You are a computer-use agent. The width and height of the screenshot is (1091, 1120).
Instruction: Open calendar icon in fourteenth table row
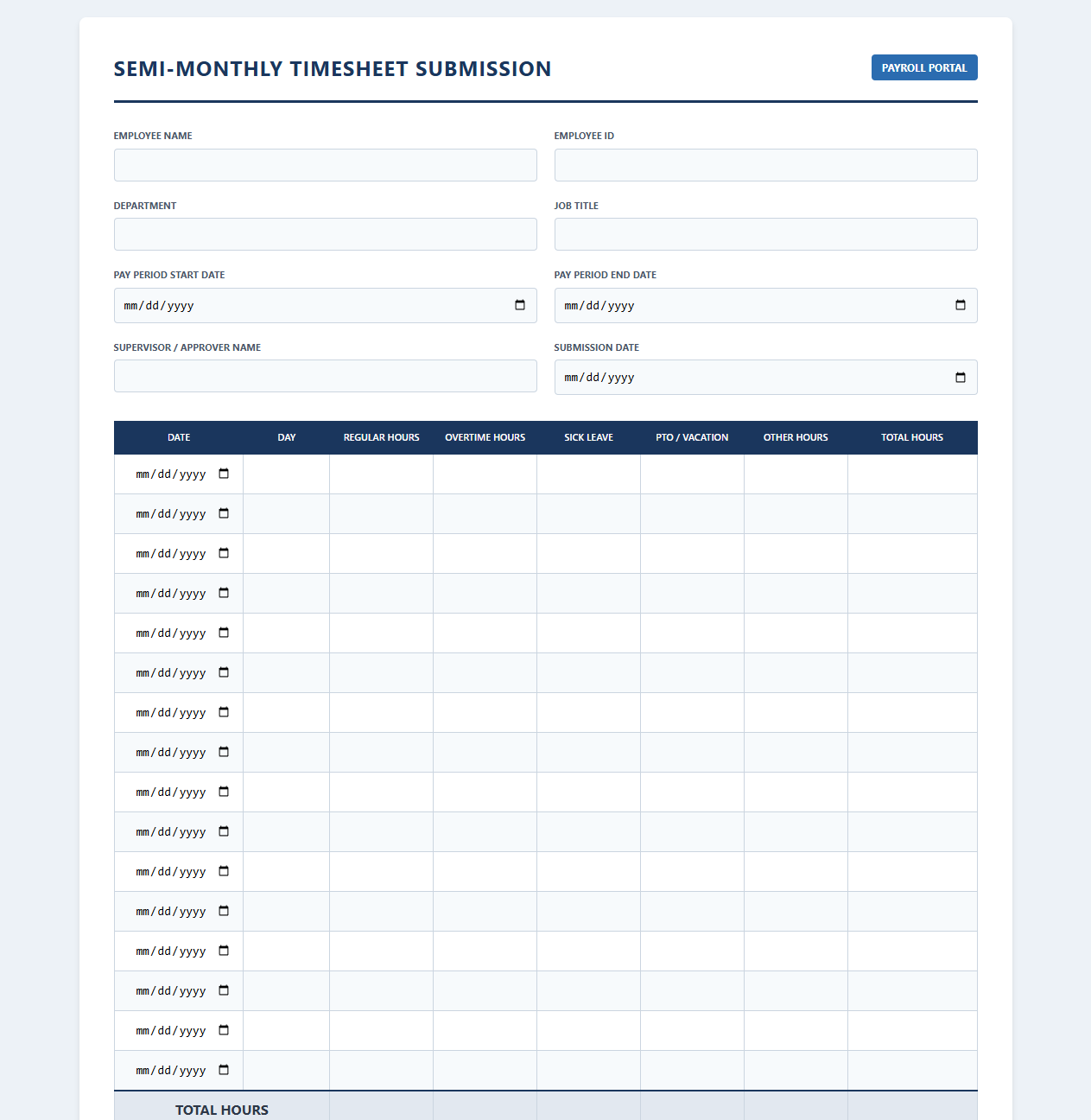coord(224,990)
